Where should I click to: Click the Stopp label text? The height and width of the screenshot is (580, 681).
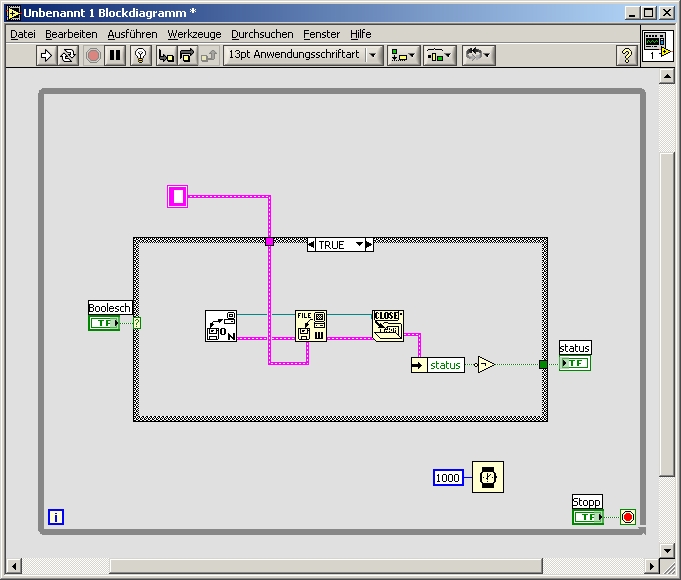(587, 502)
